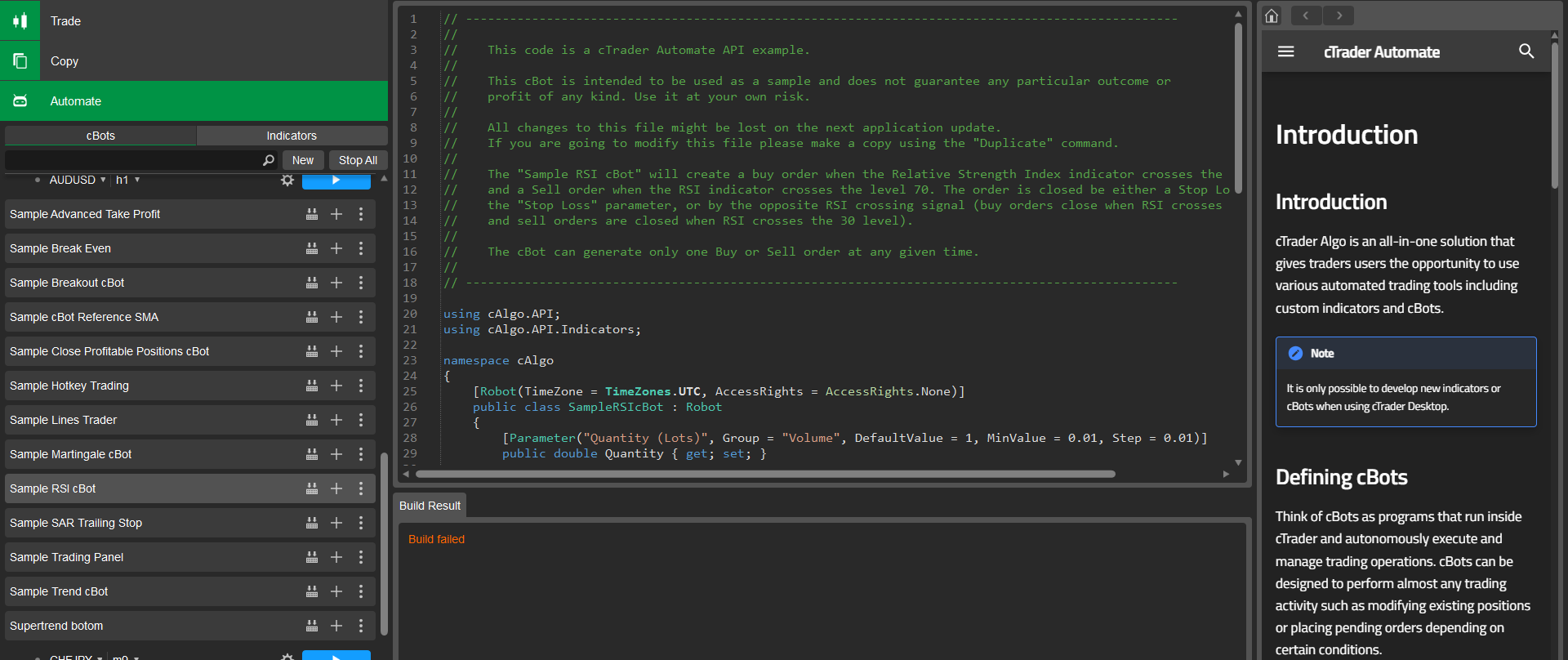Click the help panel vertical scrollbar

[1555, 114]
